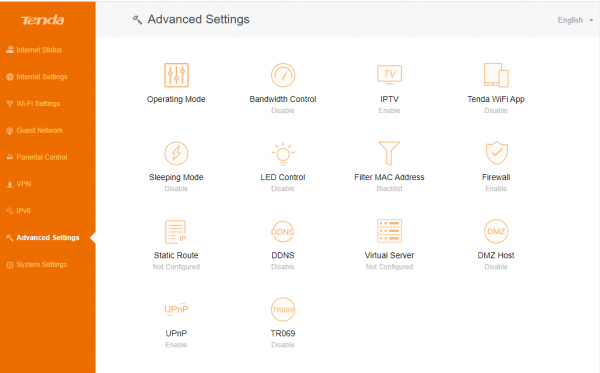Click the Tenda logo in the sidebar

(x=42, y=20)
